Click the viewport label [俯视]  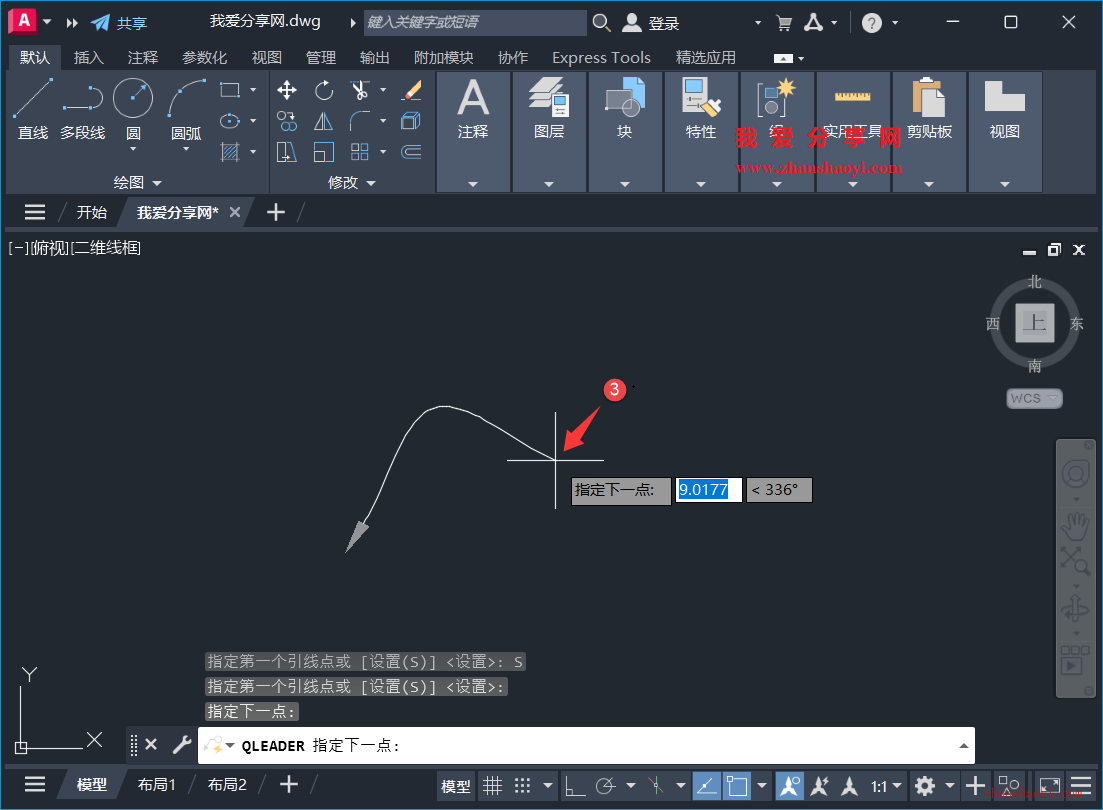pyautogui.click(x=50, y=248)
